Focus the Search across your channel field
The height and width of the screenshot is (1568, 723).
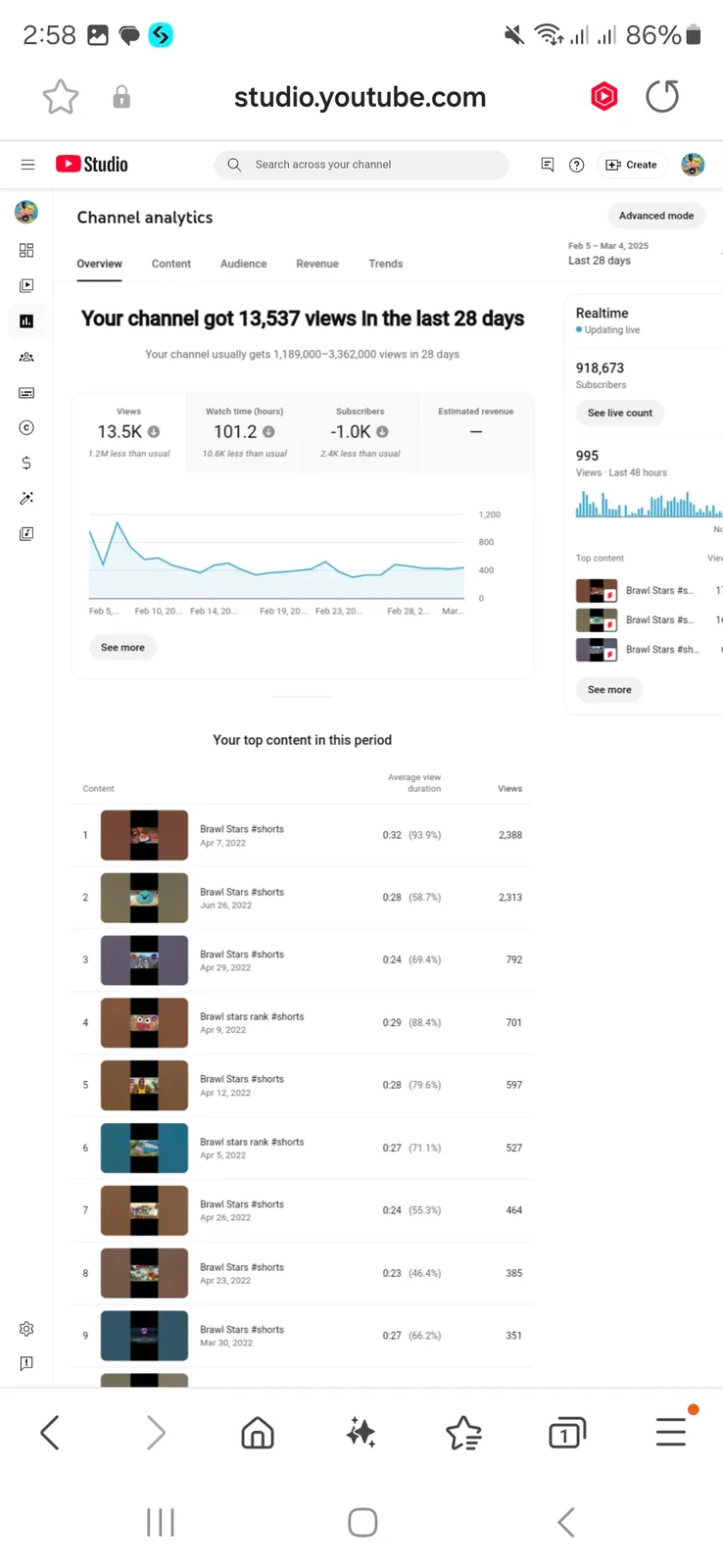(x=361, y=165)
